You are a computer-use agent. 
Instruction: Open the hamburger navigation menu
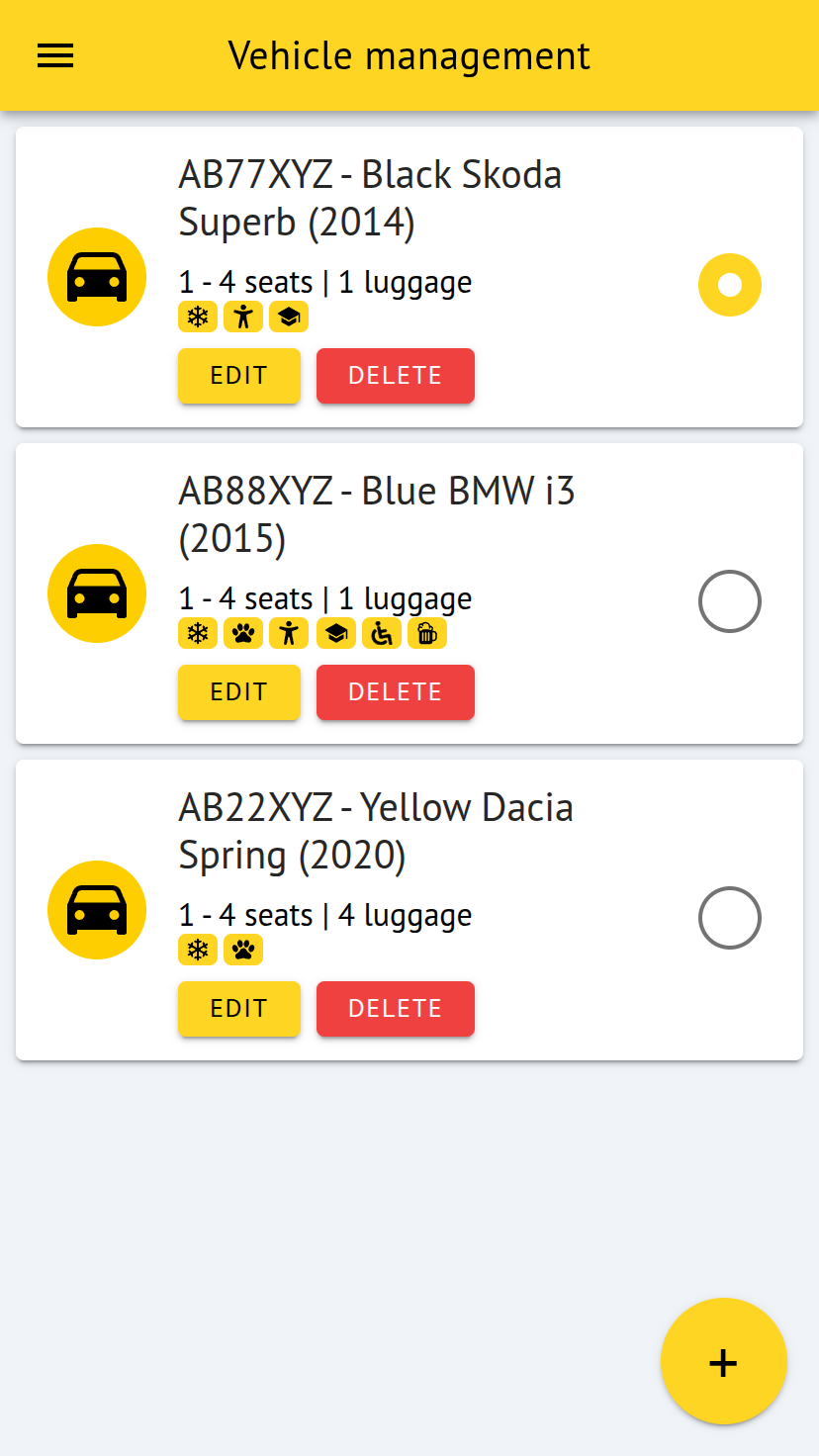click(55, 55)
